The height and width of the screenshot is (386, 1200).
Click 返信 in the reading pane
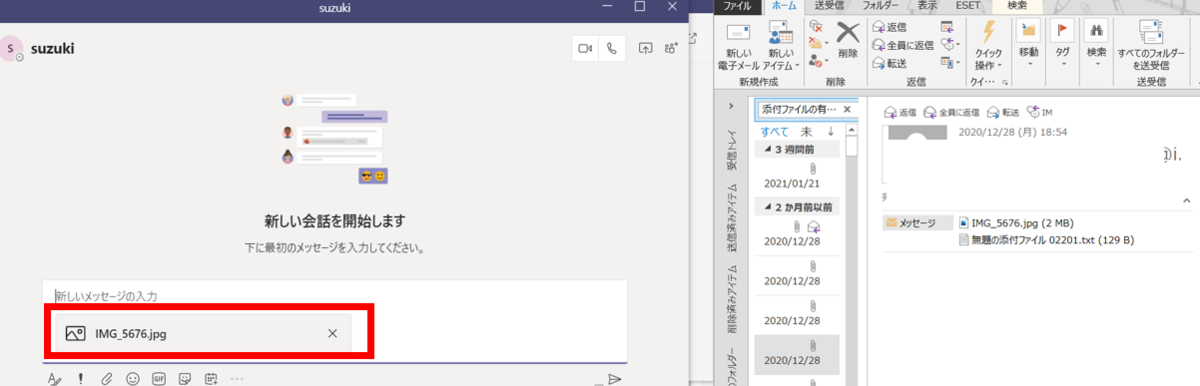point(900,112)
